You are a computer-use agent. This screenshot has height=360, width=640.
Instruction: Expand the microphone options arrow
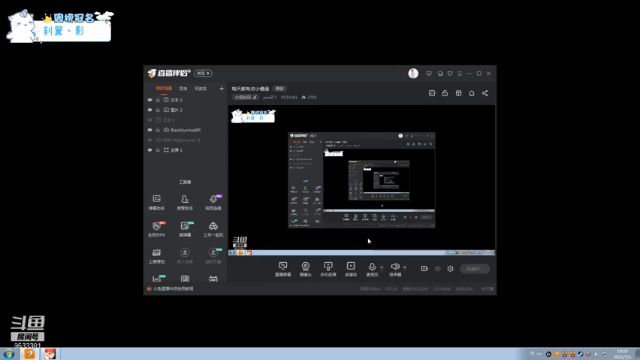[x=382, y=267]
